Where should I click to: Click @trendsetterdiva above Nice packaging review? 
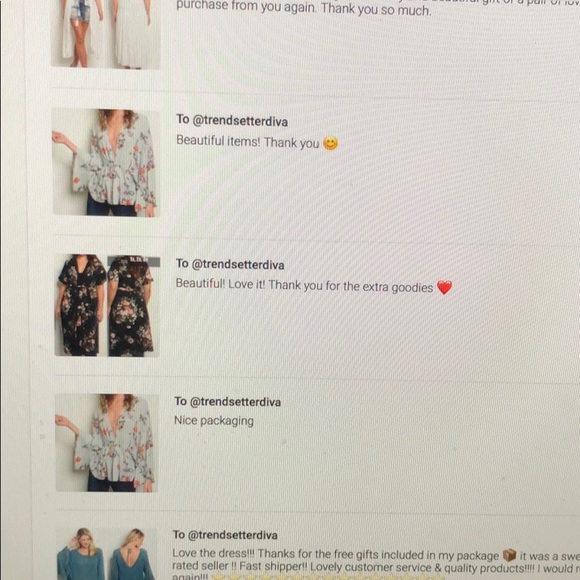click(x=235, y=402)
